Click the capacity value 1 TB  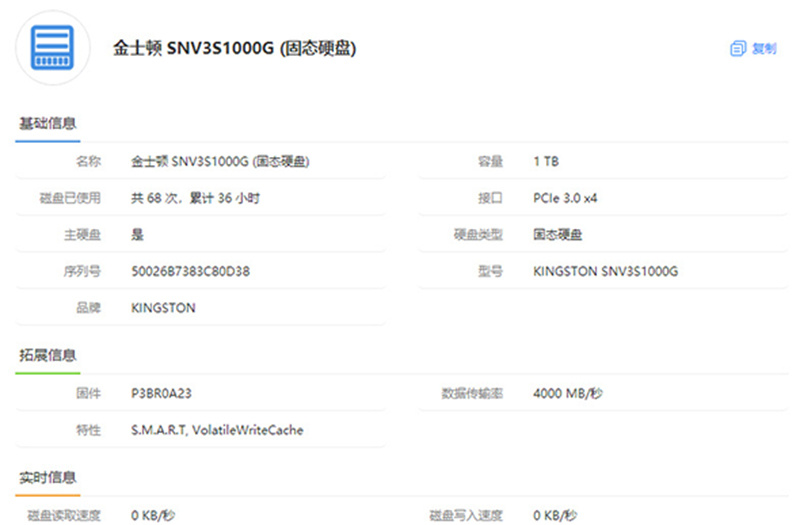click(546, 161)
